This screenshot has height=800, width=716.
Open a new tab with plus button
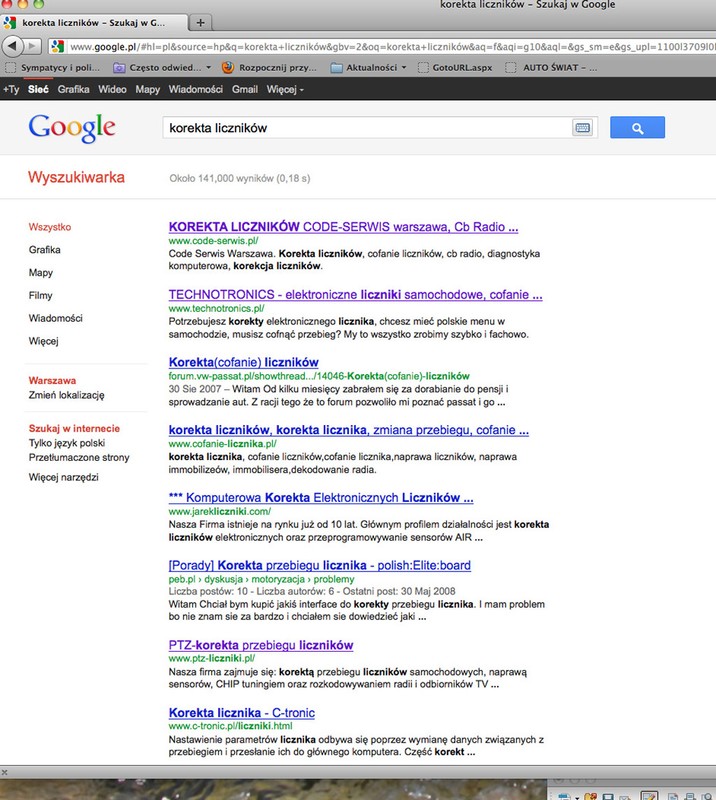coord(201,22)
